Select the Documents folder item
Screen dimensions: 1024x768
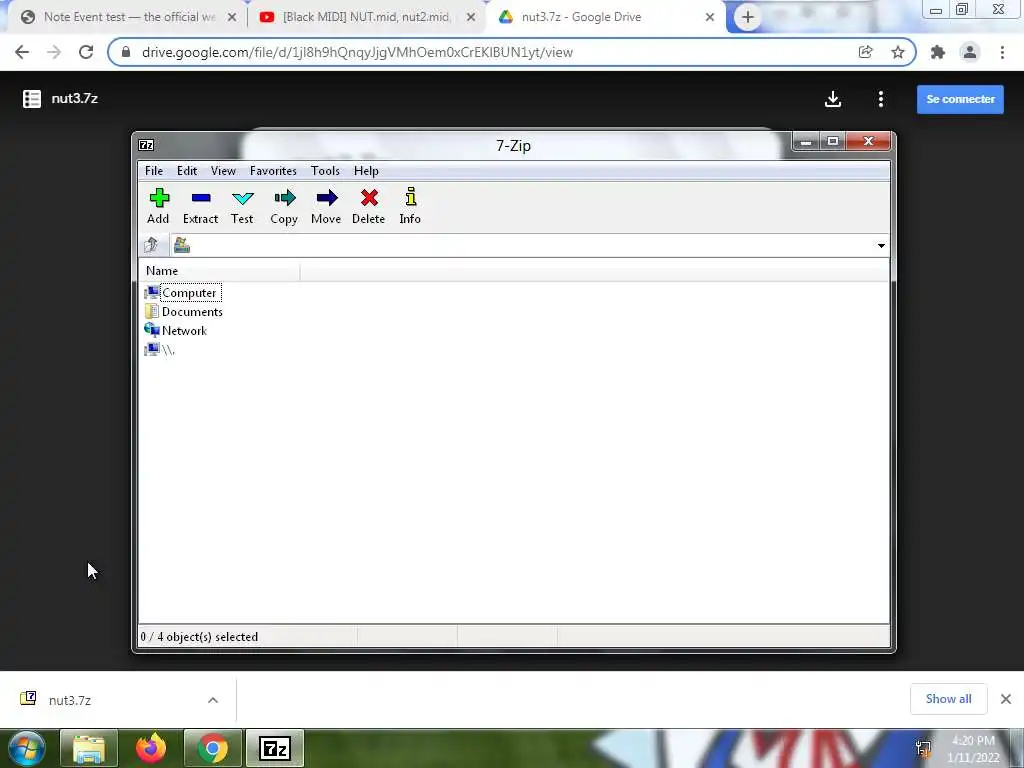click(x=184, y=312)
